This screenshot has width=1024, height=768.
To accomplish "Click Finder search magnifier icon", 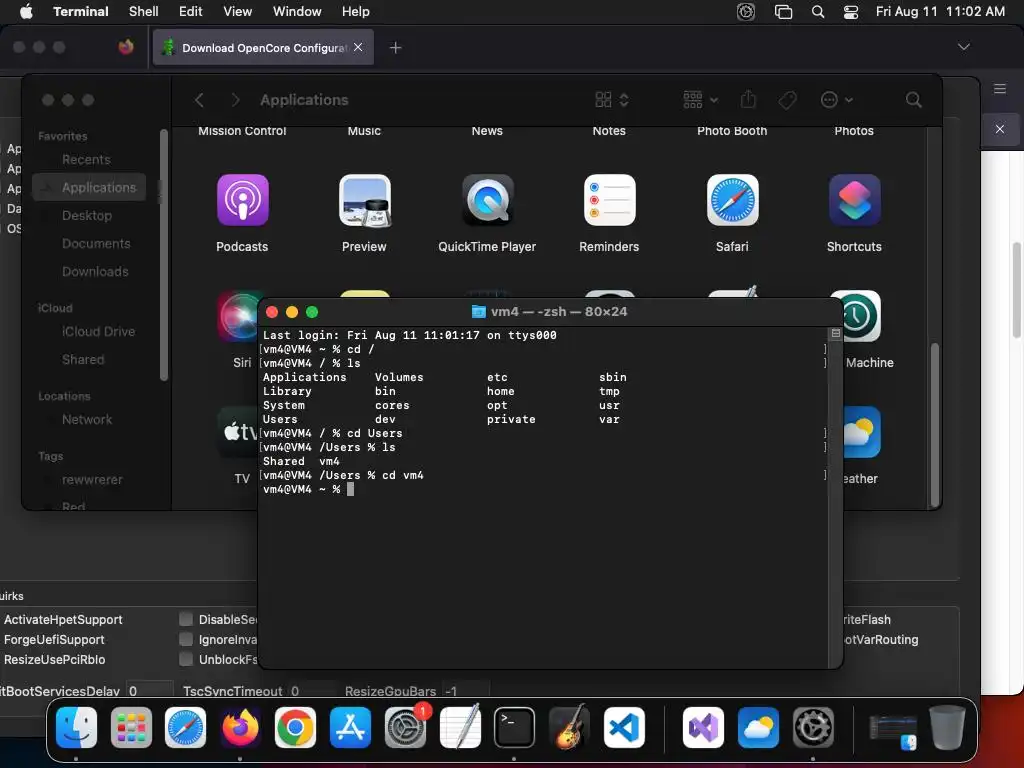I will pos(914,100).
